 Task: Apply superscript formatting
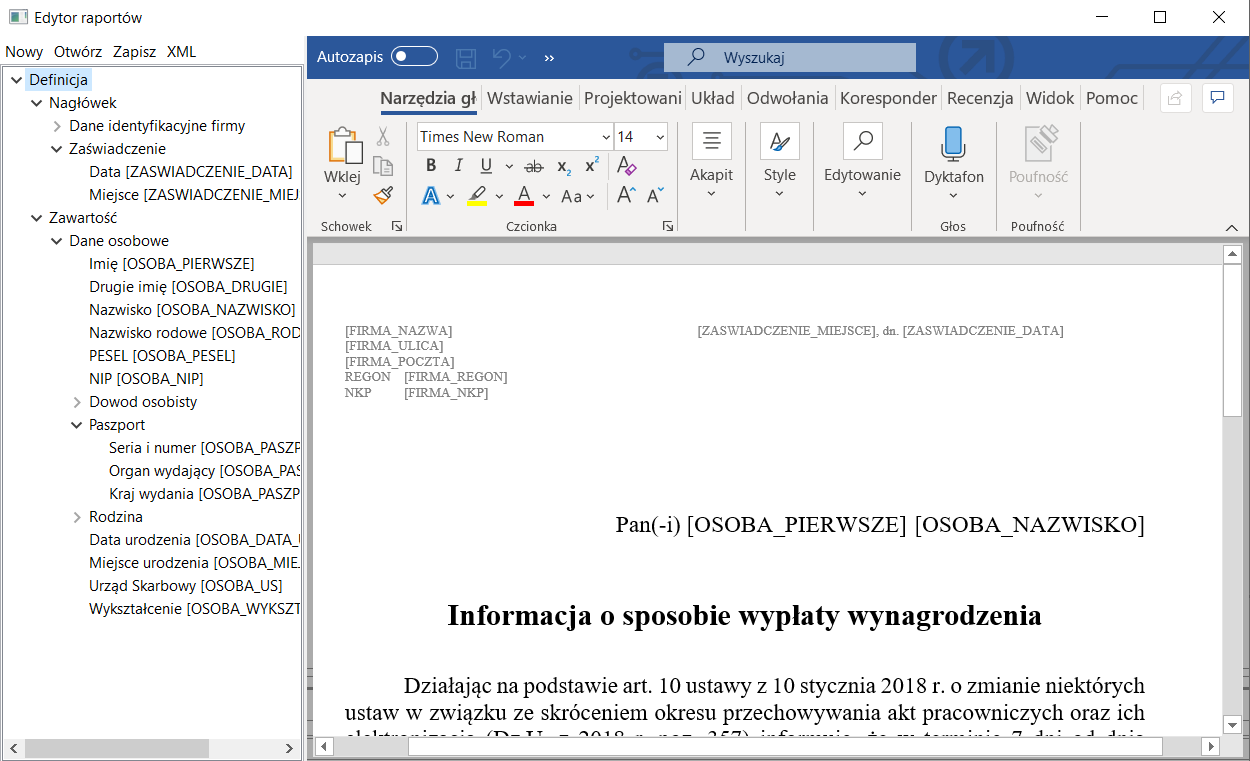click(592, 166)
